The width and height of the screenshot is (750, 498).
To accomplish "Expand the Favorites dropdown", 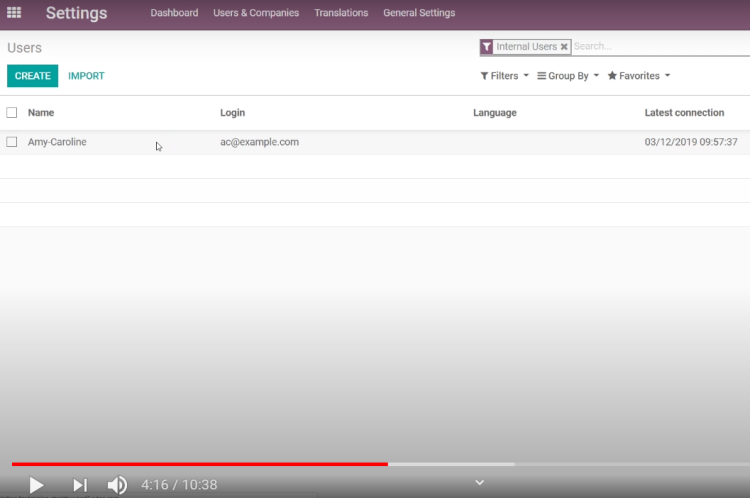I will (x=639, y=76).
